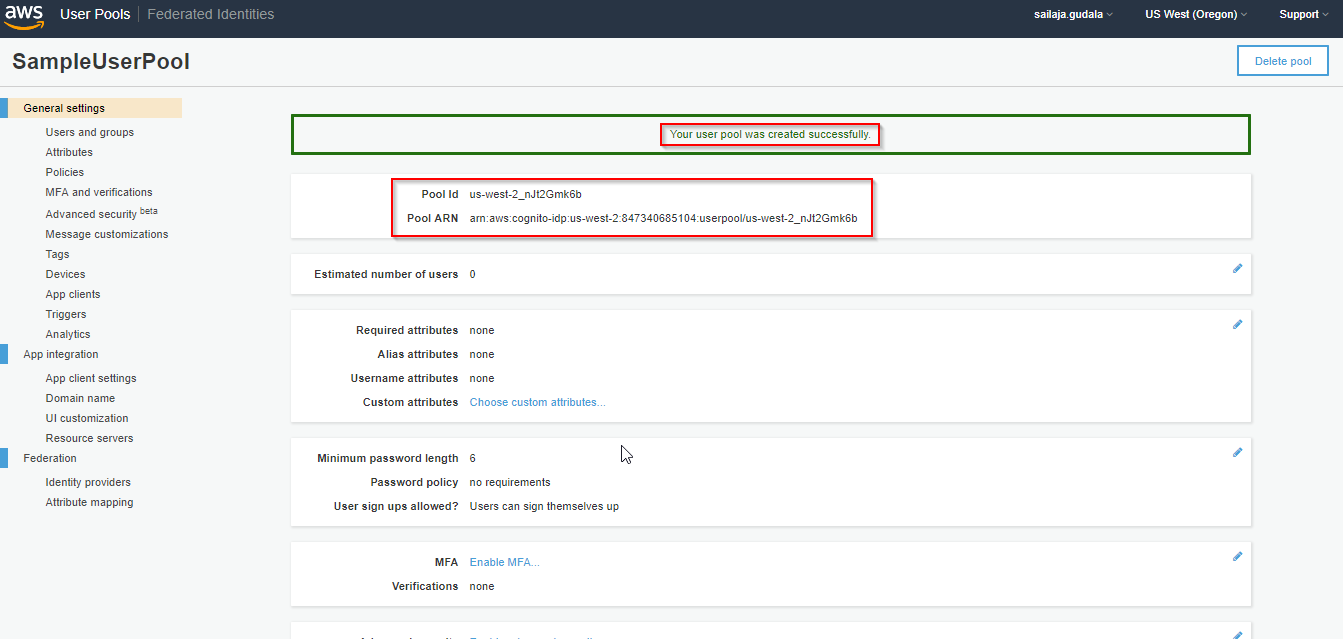Select Federation section in sidebar
Screen dimensions: 1343x639
point(50,458)
